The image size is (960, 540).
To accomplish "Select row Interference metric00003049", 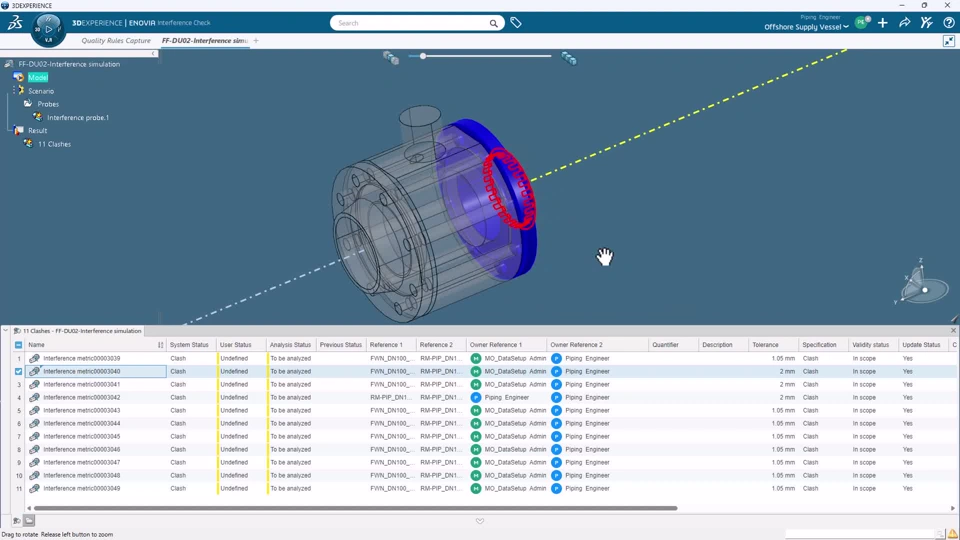I will pos(81,489).
